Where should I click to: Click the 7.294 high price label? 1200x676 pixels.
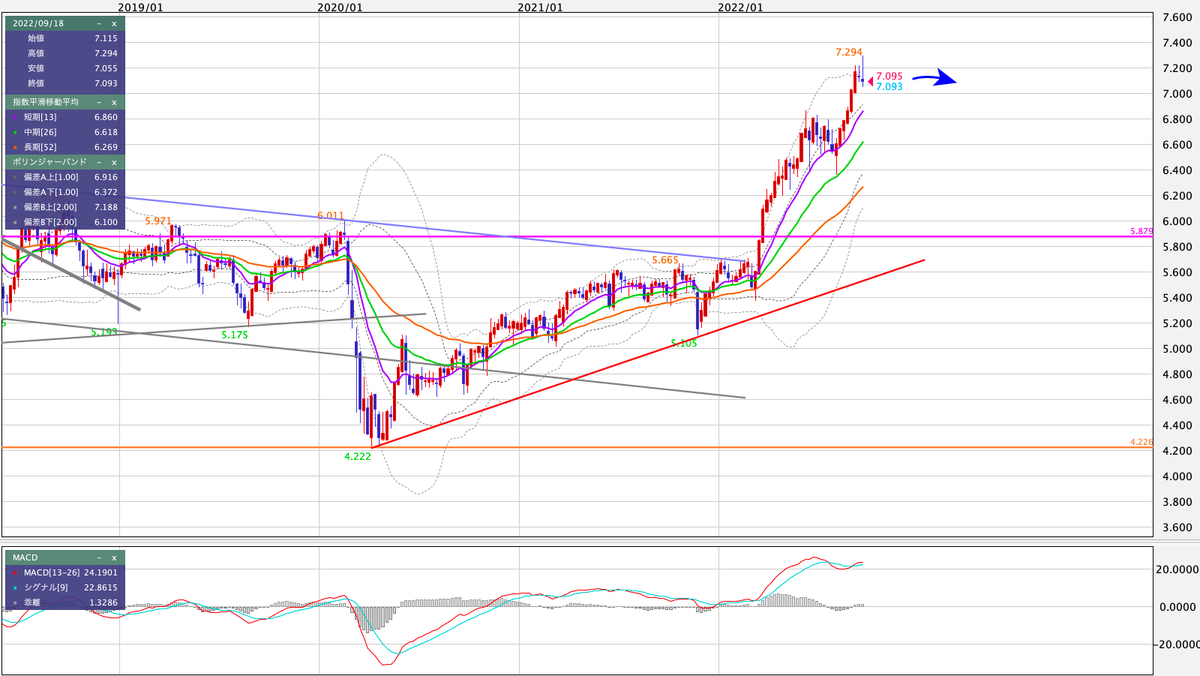pos(848,50)
